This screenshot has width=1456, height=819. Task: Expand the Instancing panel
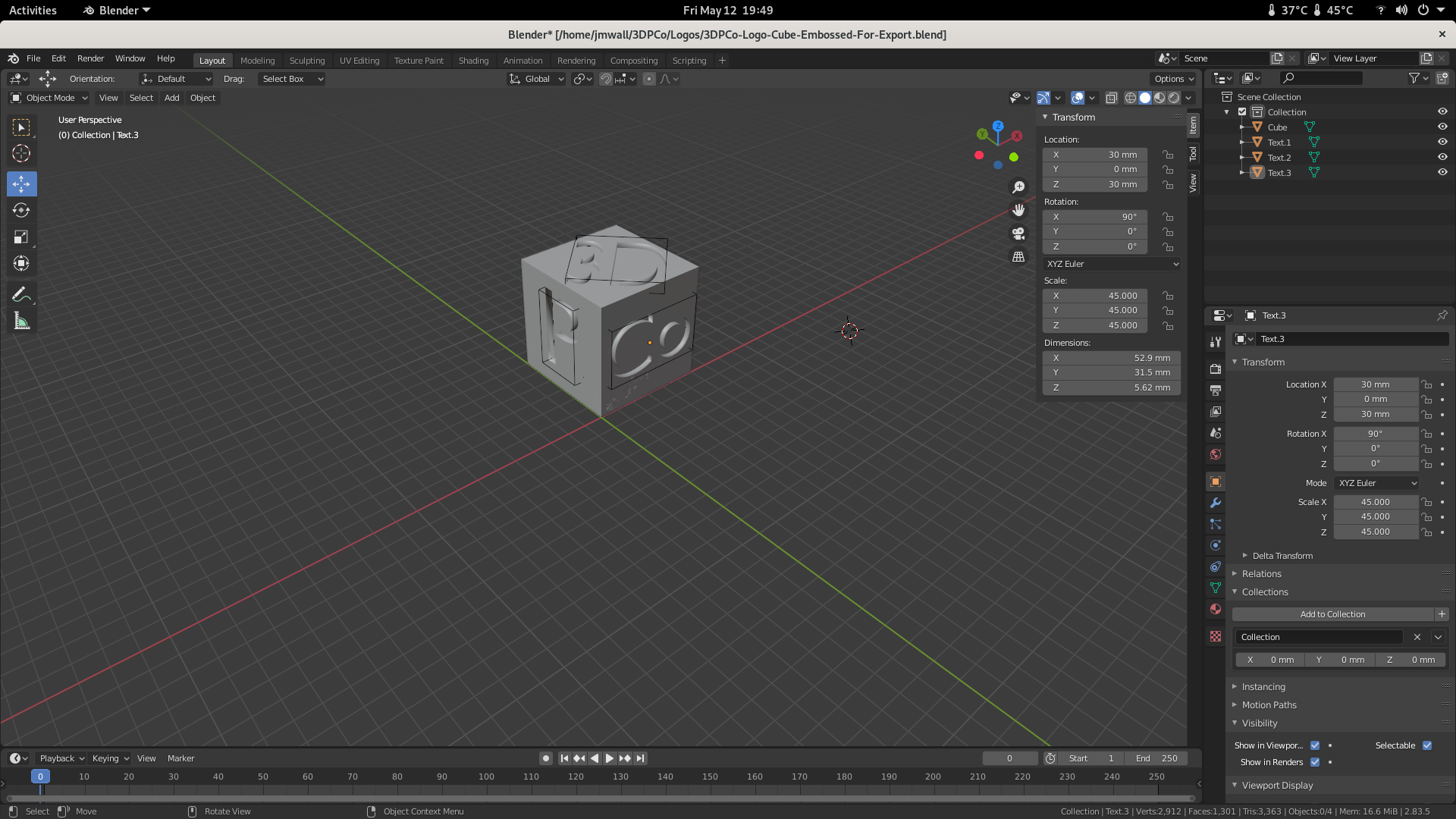click(1263, 687)
